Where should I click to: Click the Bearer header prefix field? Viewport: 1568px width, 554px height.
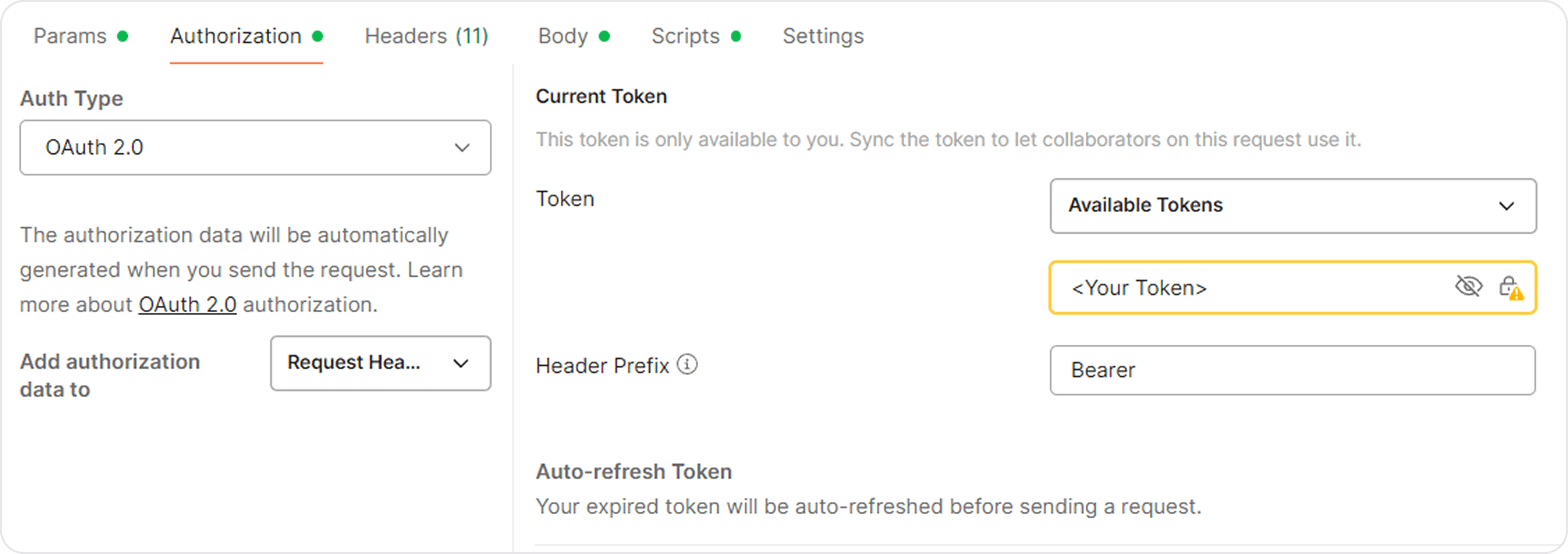(x=1292, y=371)
